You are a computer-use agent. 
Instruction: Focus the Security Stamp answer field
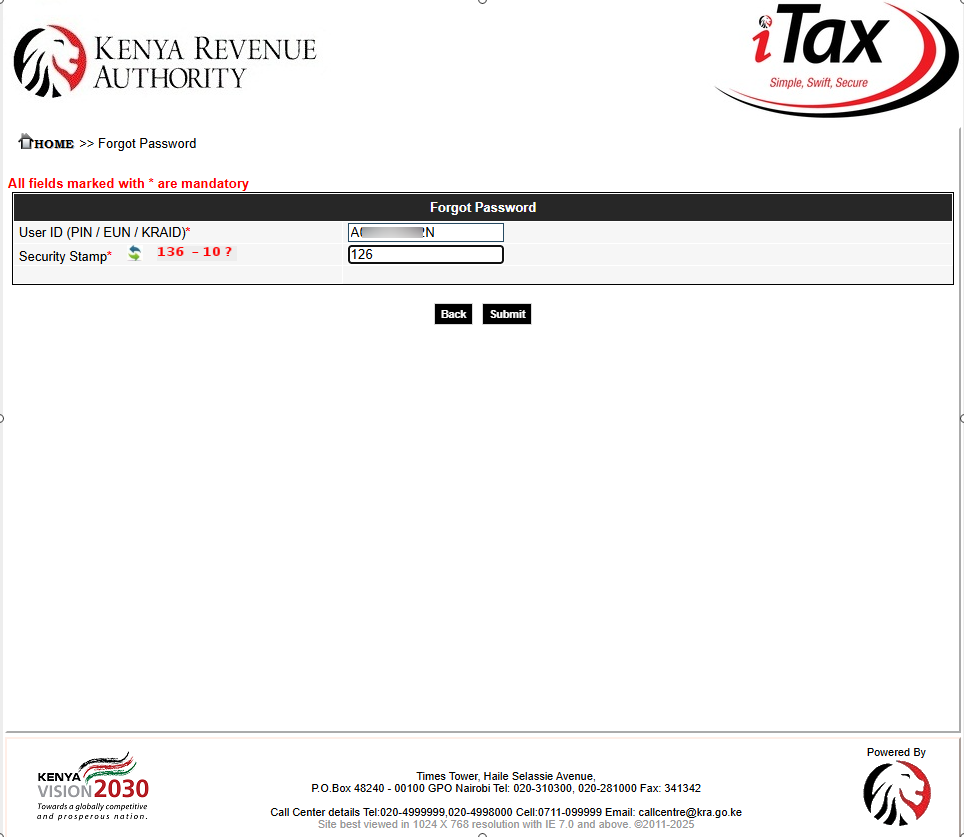(x=425, y=255)
